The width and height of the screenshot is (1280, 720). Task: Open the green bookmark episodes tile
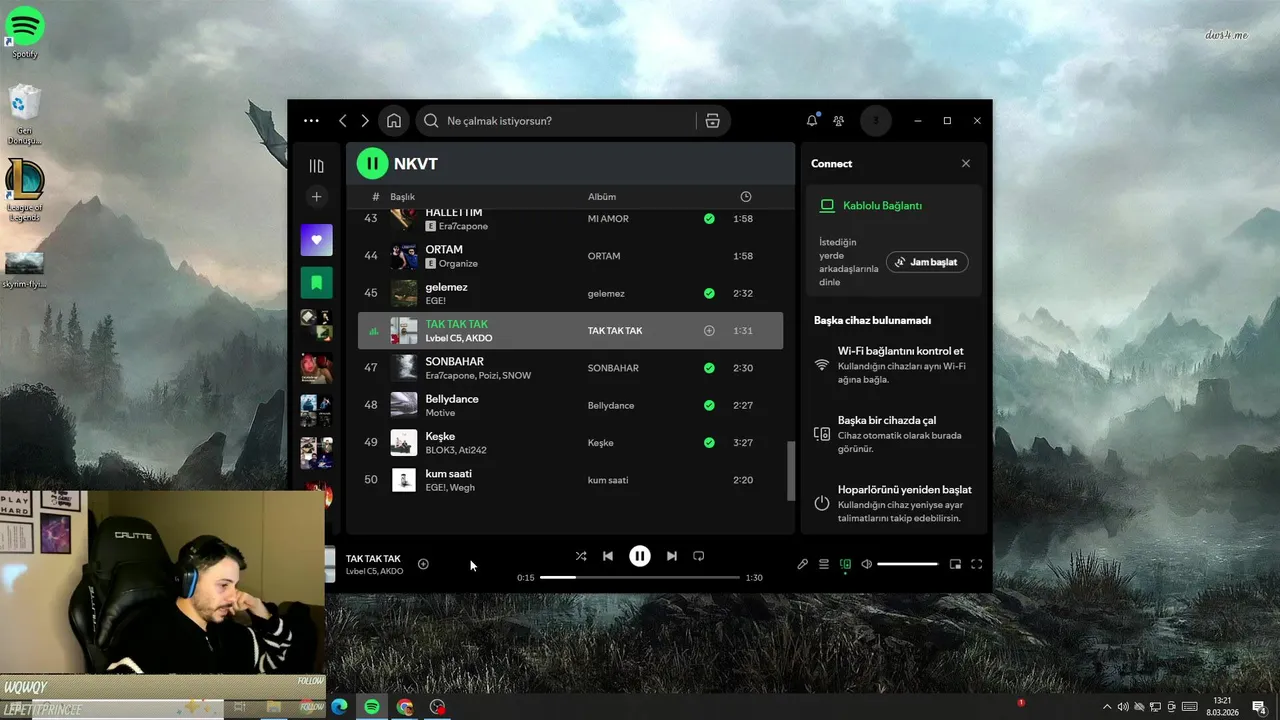(x=316, y=283)
